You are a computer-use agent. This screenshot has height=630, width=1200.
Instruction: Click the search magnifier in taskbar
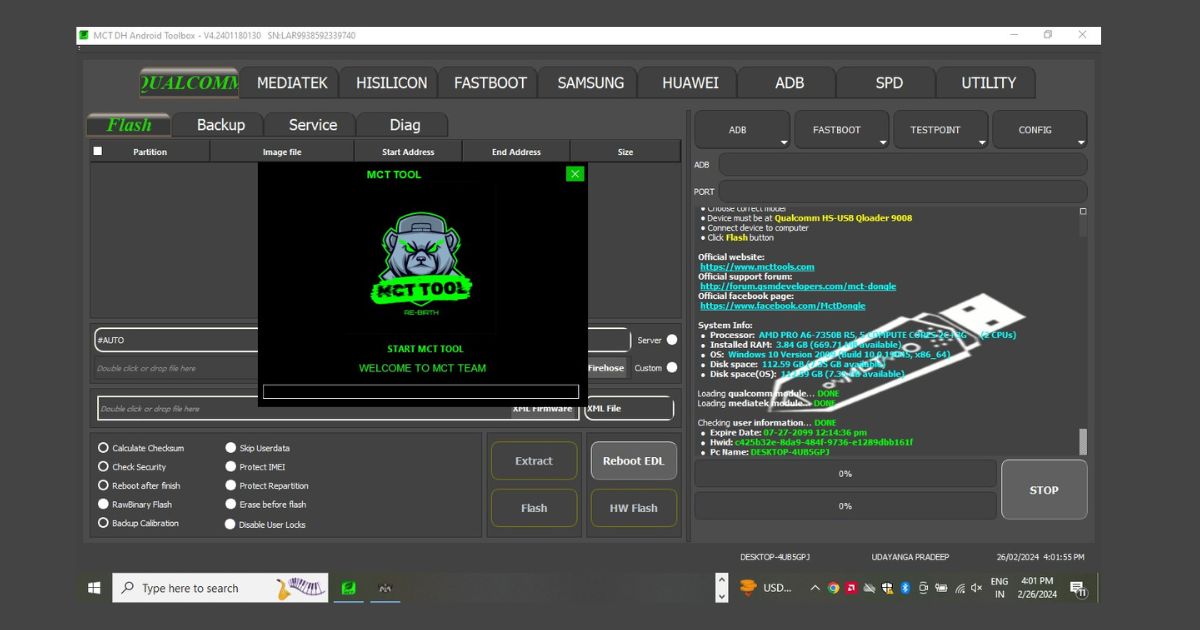click(x=128, y=588)
